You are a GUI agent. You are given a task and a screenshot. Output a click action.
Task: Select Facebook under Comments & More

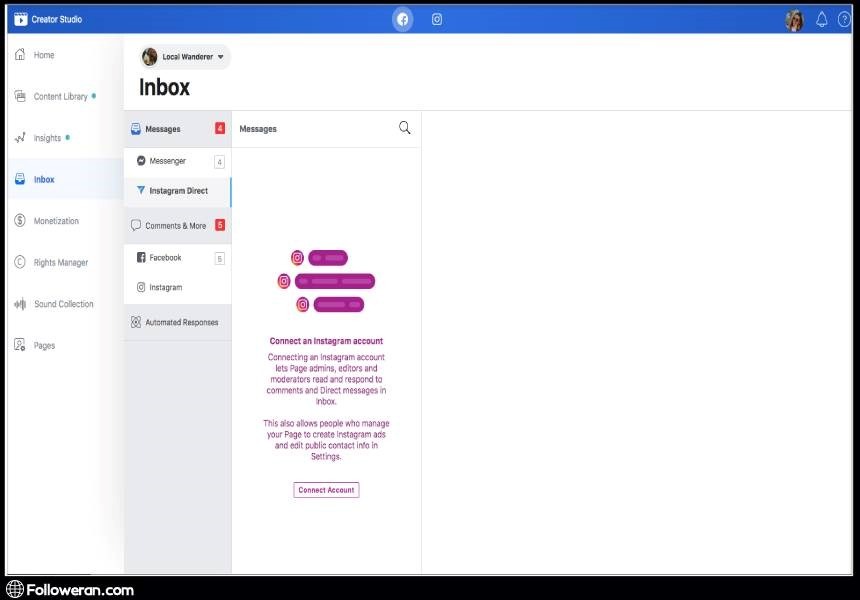pyautogui.click(x=165, y=258)
